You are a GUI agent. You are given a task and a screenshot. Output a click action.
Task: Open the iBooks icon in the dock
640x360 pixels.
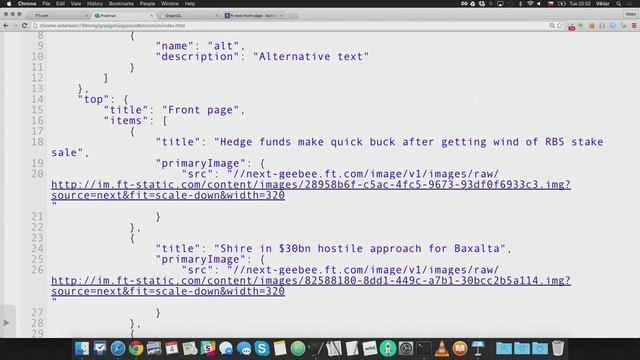tap(460, 348)
